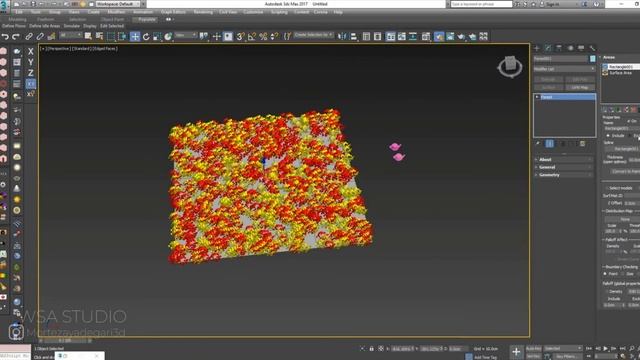The image size is (640, 360).
Task: Click the Z axis constraint button
Action: [31, 73]
